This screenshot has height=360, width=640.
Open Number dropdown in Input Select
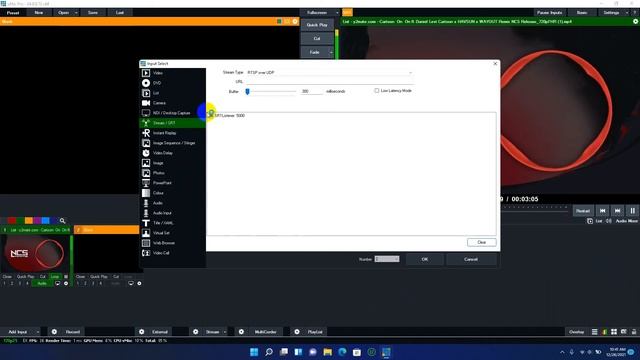[387, 259]
